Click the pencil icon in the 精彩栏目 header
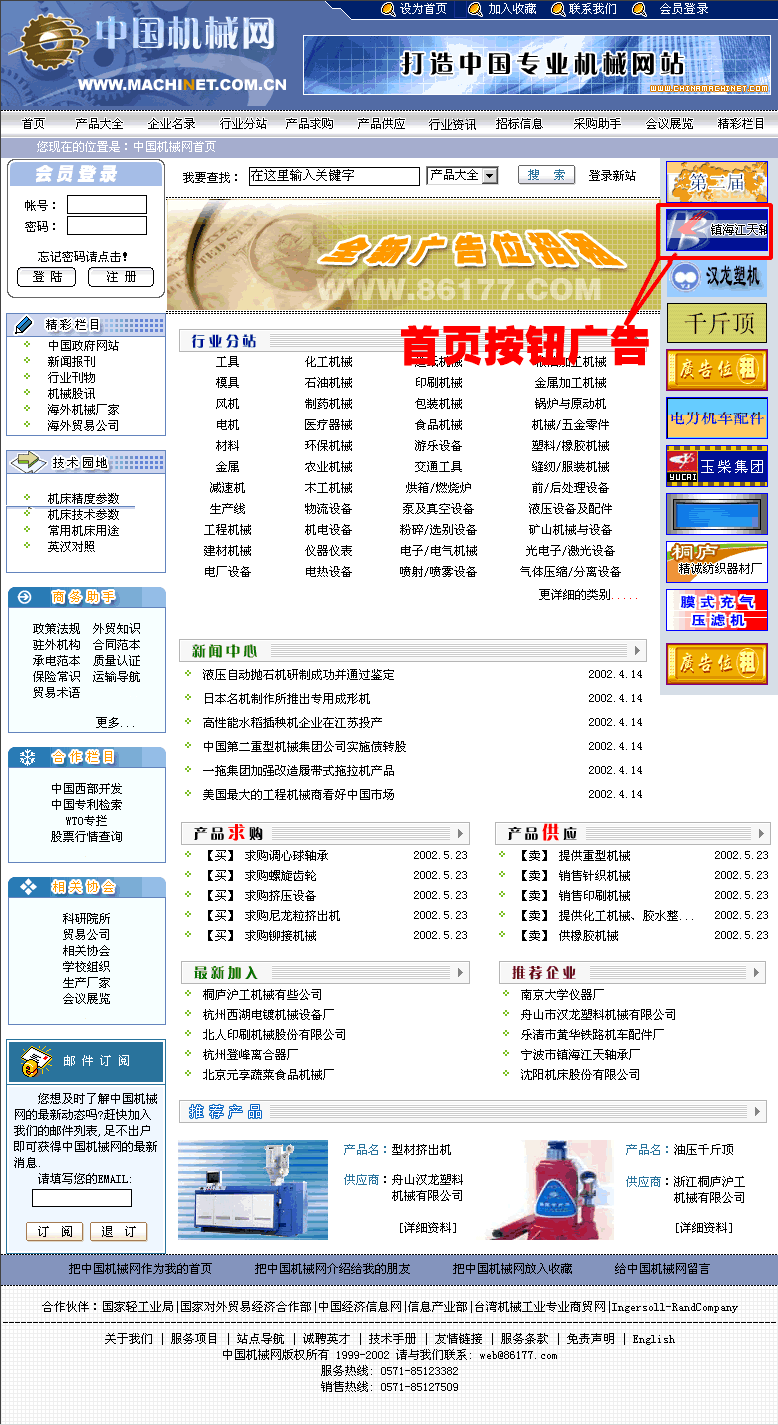Viewport: 778px width, 1425px height. [24, 324]
